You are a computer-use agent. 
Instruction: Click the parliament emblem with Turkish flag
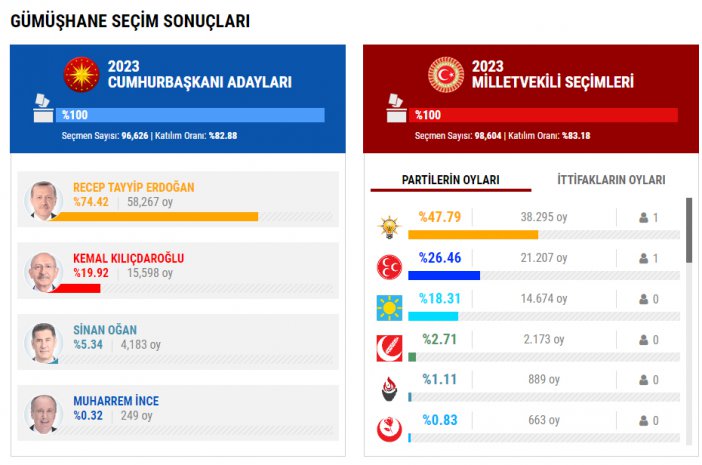coord(447,74)
